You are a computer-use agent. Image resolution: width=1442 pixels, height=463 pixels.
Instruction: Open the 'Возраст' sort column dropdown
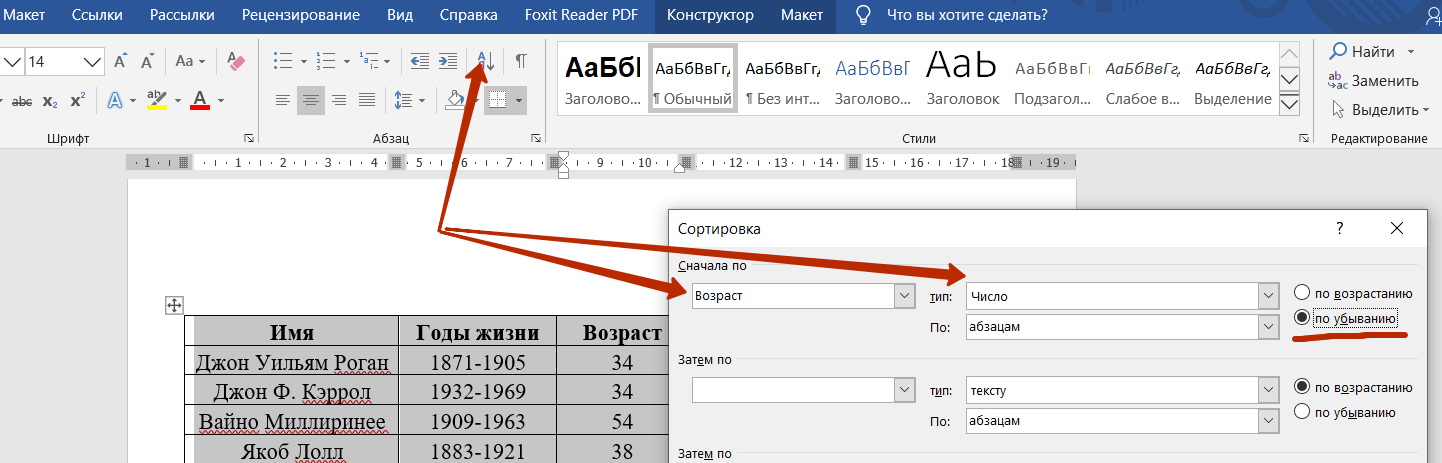click(905, 296)
